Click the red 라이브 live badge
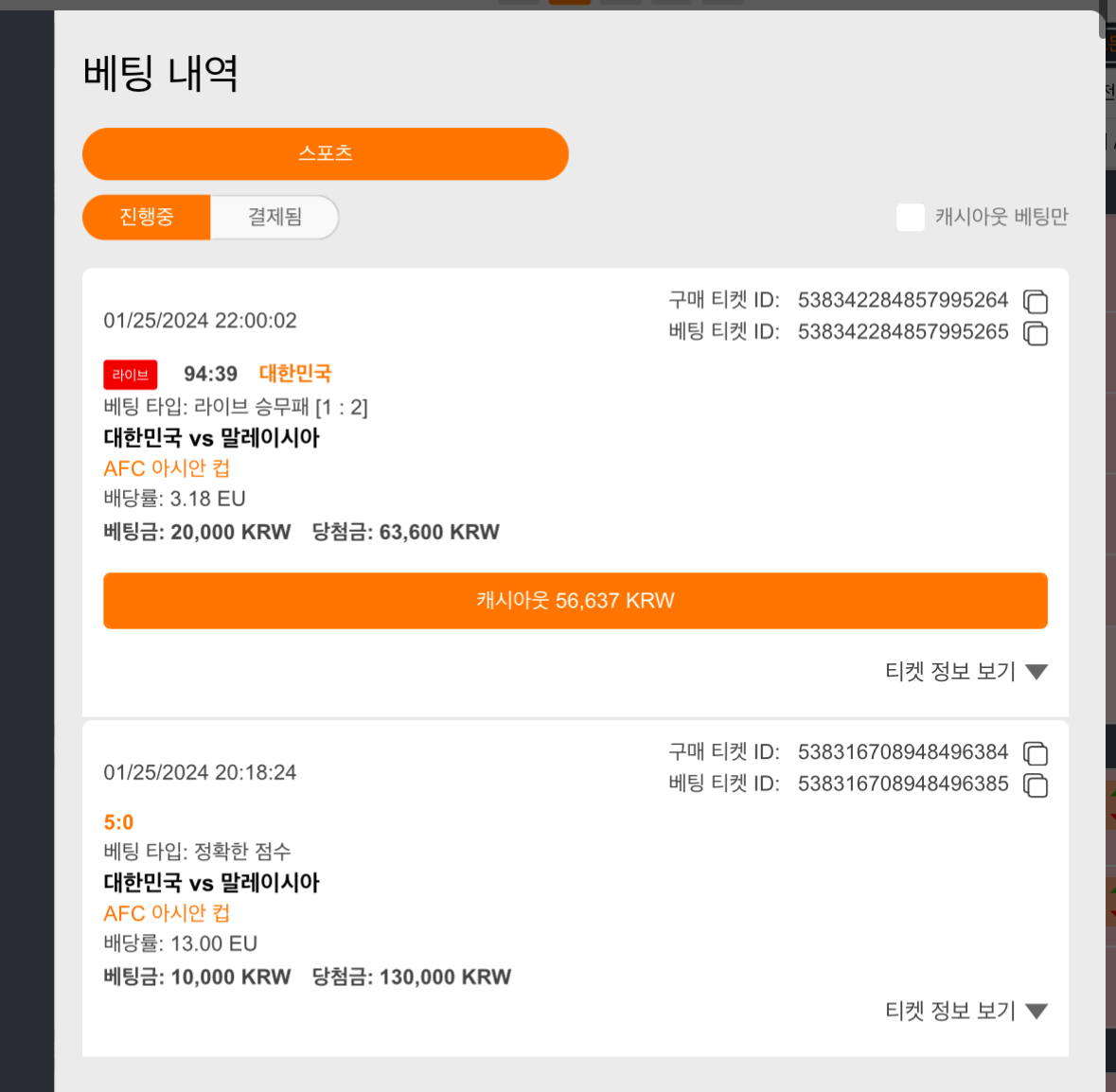 [131, 375]
